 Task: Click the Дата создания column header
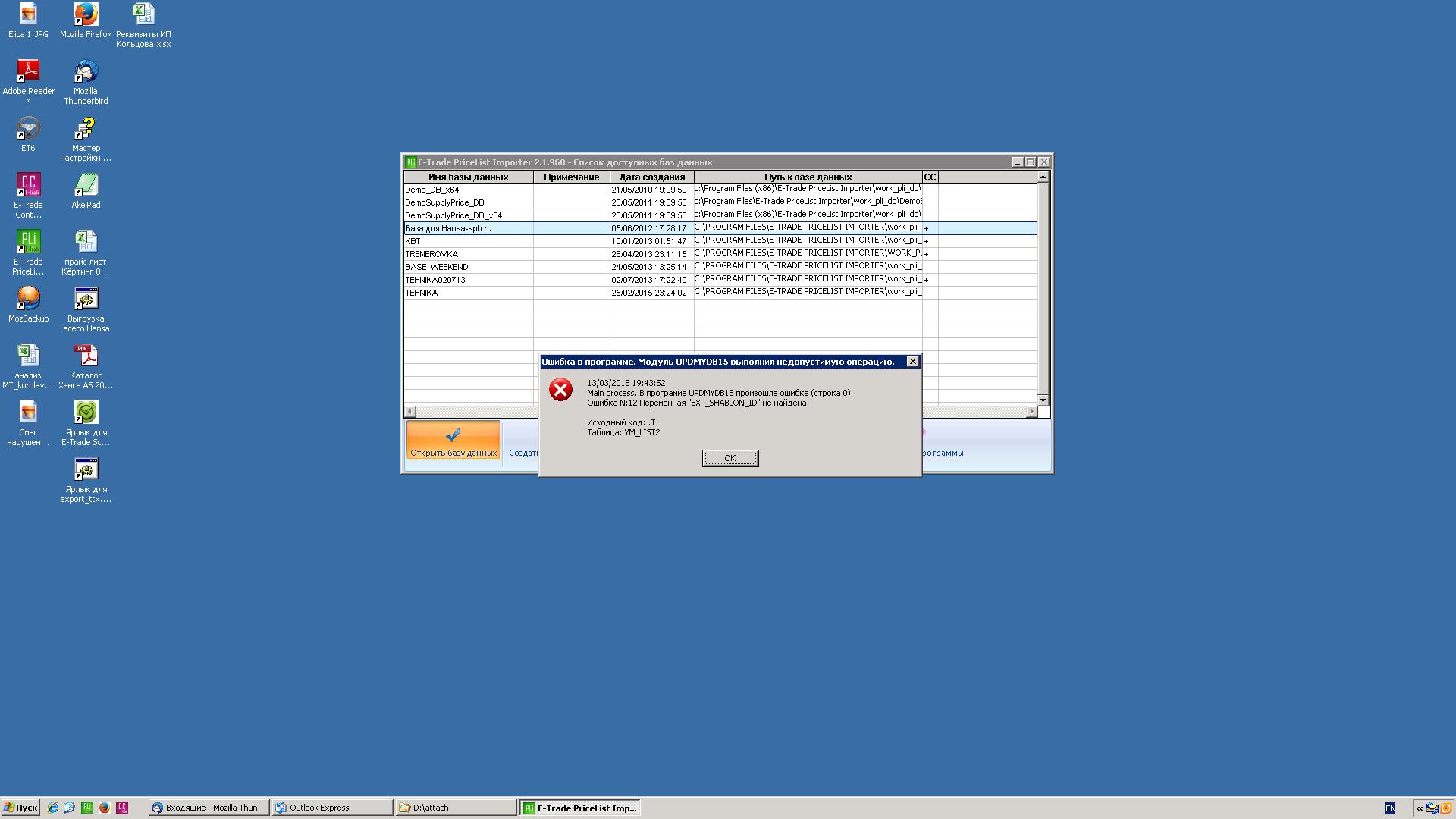click(652, 177)
